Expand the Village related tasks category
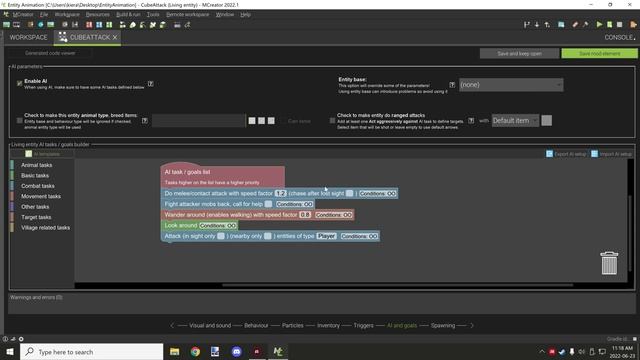 click(45, 228)
